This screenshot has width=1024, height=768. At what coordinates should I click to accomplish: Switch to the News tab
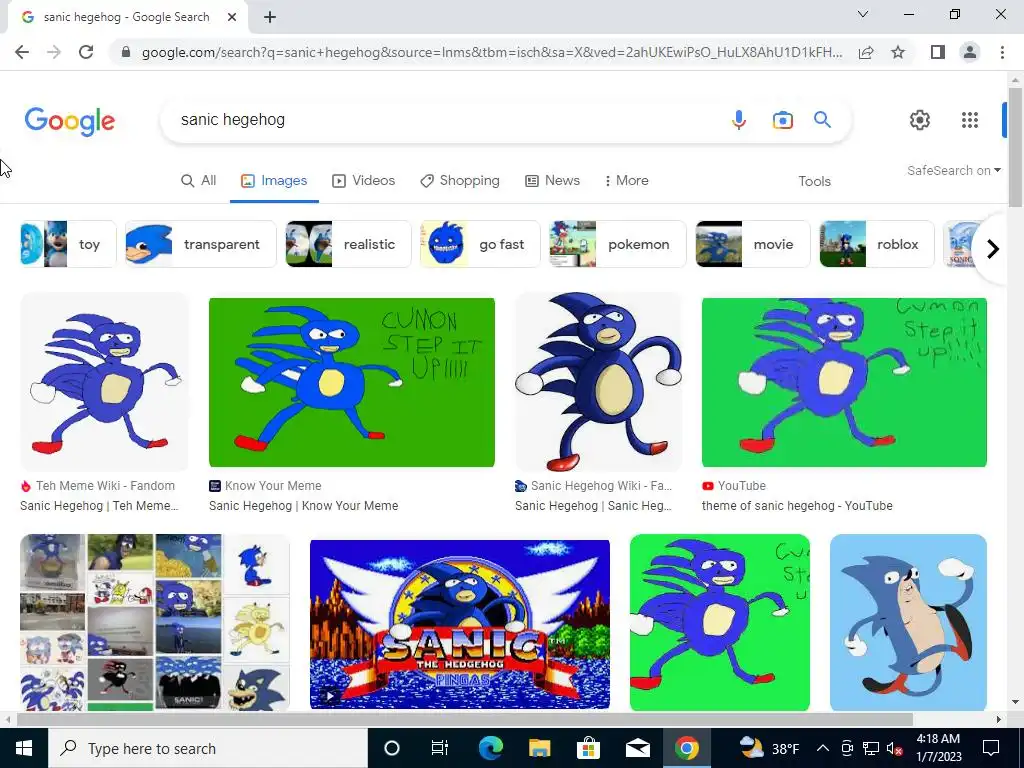(552, 180)
